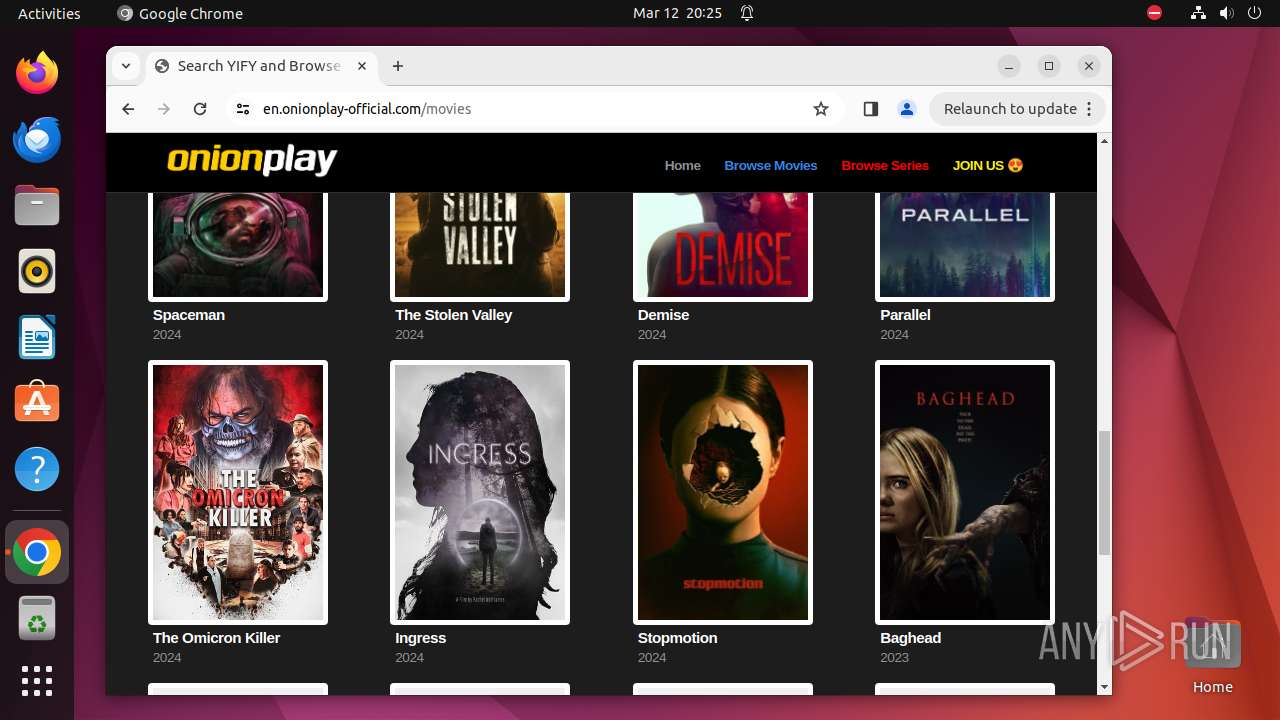Click the Parallel title text
This screenshot has height=720, width=1280.
point(905,314)
